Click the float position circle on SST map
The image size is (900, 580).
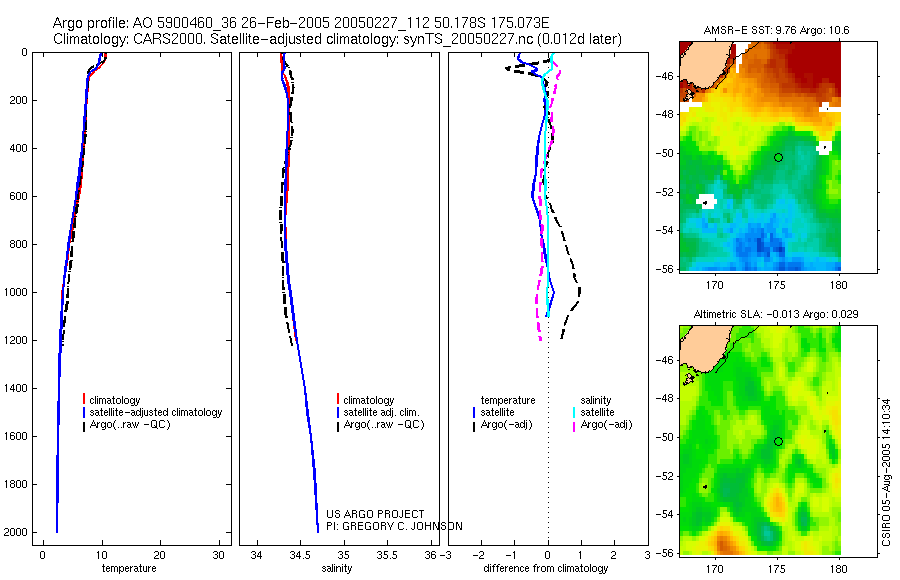point(778,157)
